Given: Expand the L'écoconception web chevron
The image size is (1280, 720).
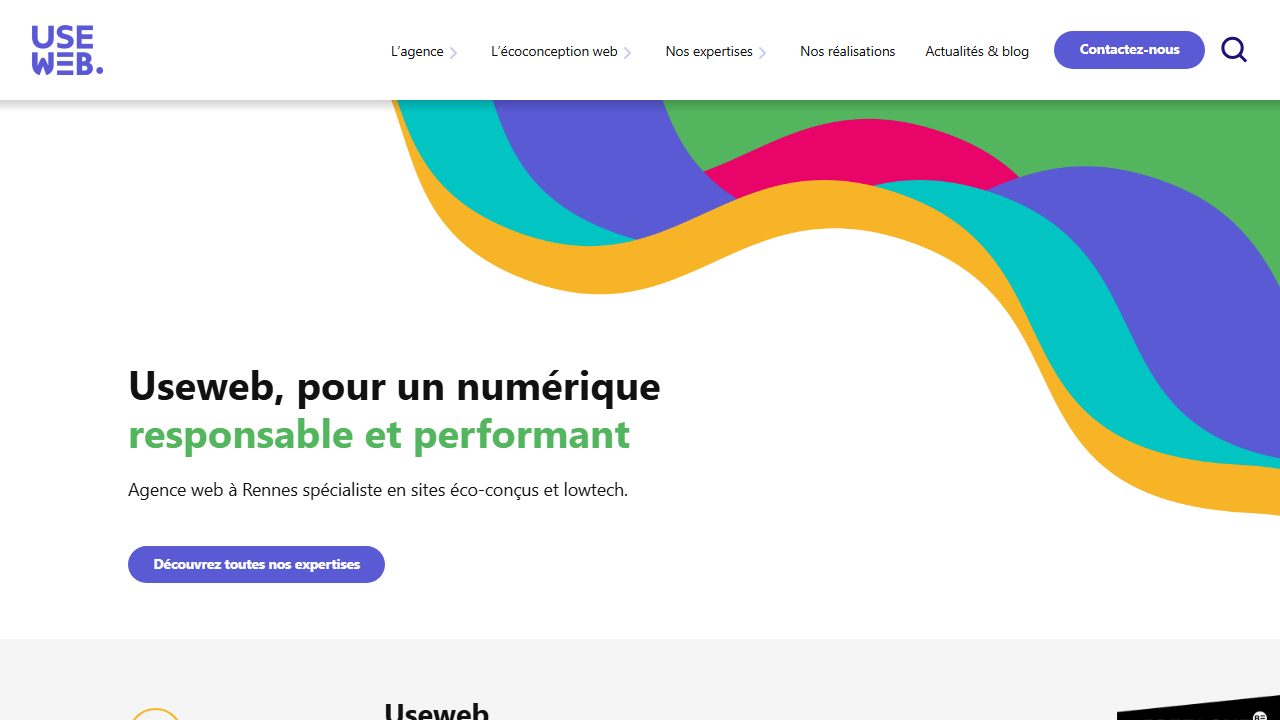Looking at the screenshot, I should pyautogui.click(x=627, y=53).
